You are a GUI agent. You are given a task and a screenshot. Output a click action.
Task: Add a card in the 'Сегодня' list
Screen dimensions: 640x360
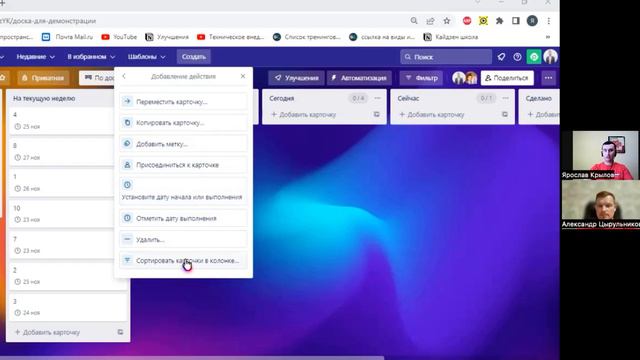304,115
